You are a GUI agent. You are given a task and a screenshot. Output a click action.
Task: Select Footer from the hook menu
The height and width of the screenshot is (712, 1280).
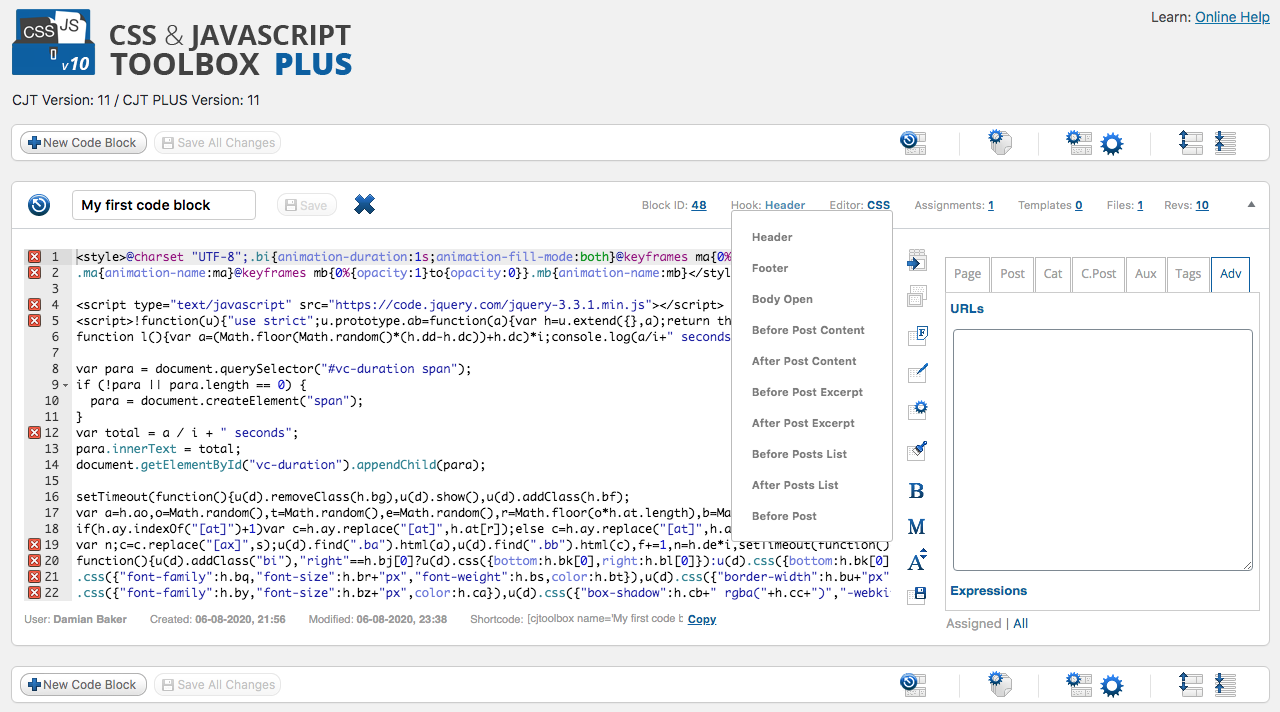[x=770, y=268]
